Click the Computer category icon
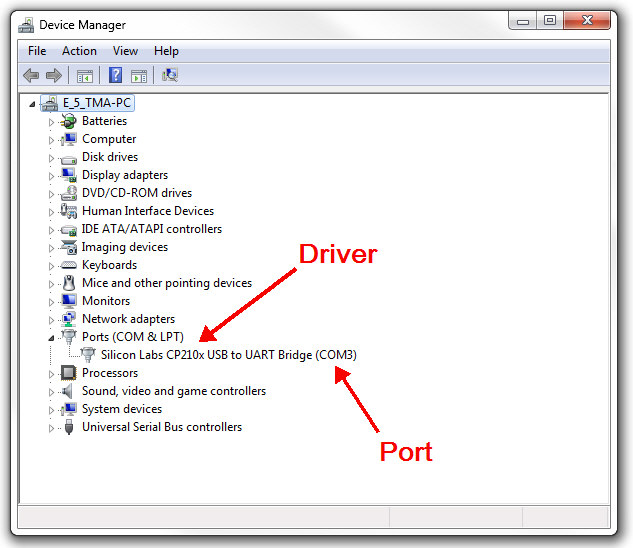This screenshot has height=548, width=633. pos(68,139)
